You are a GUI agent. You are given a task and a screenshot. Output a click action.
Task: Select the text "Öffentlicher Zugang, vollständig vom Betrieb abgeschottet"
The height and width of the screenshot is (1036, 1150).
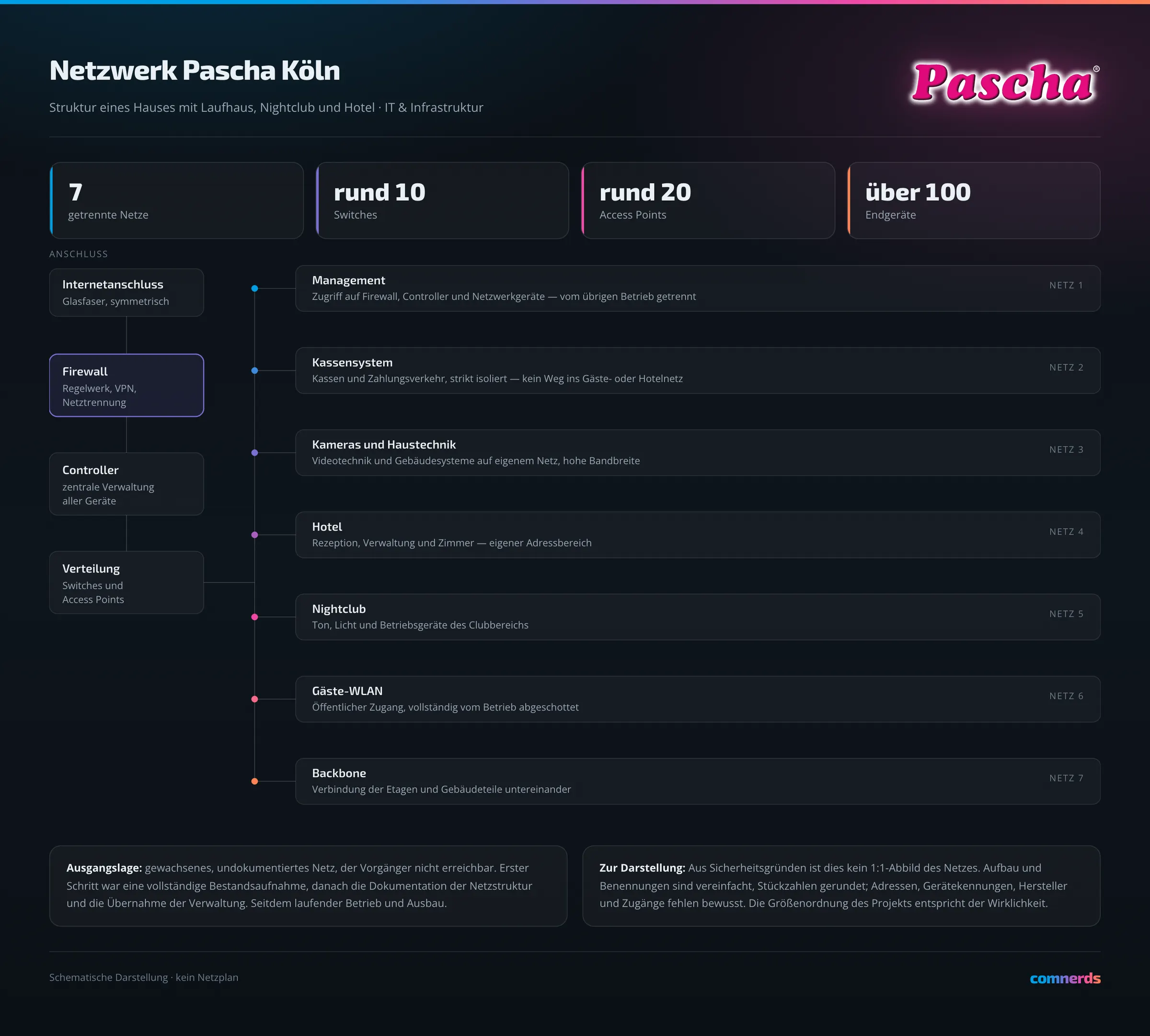pos(445,707)
